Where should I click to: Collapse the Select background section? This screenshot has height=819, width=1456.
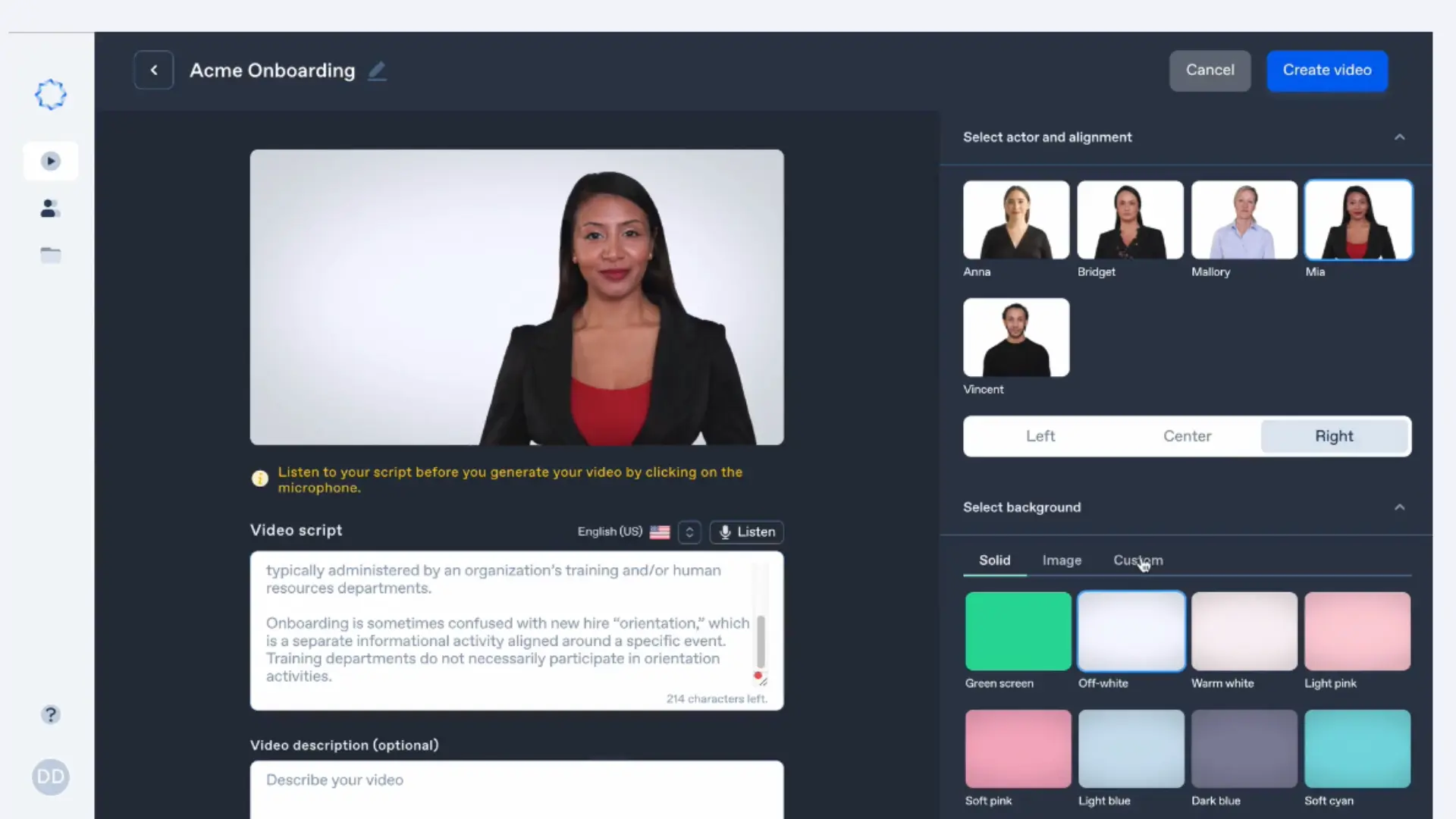1400,507
